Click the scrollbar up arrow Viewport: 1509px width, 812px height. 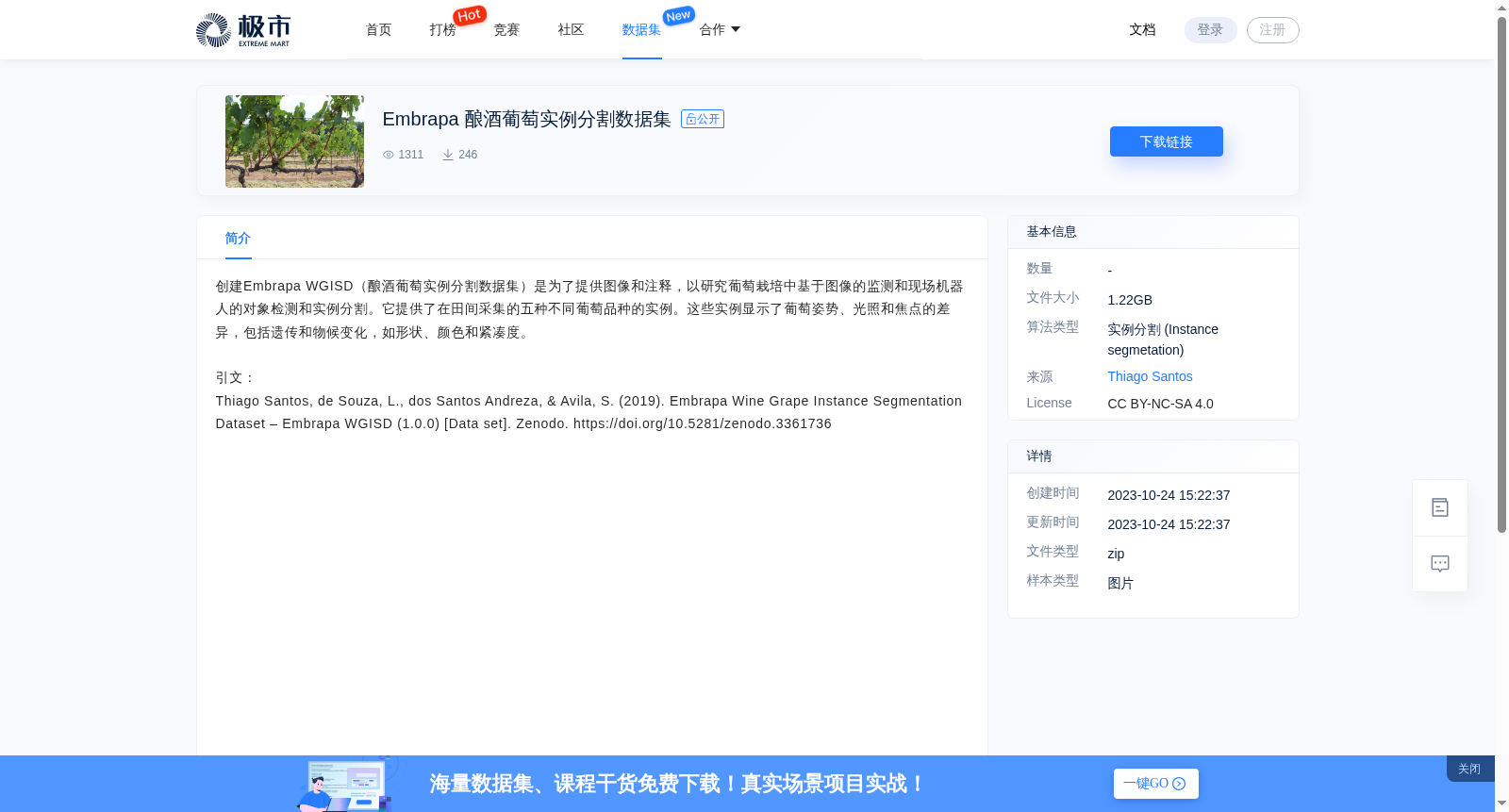click(x=1501, y=8)
